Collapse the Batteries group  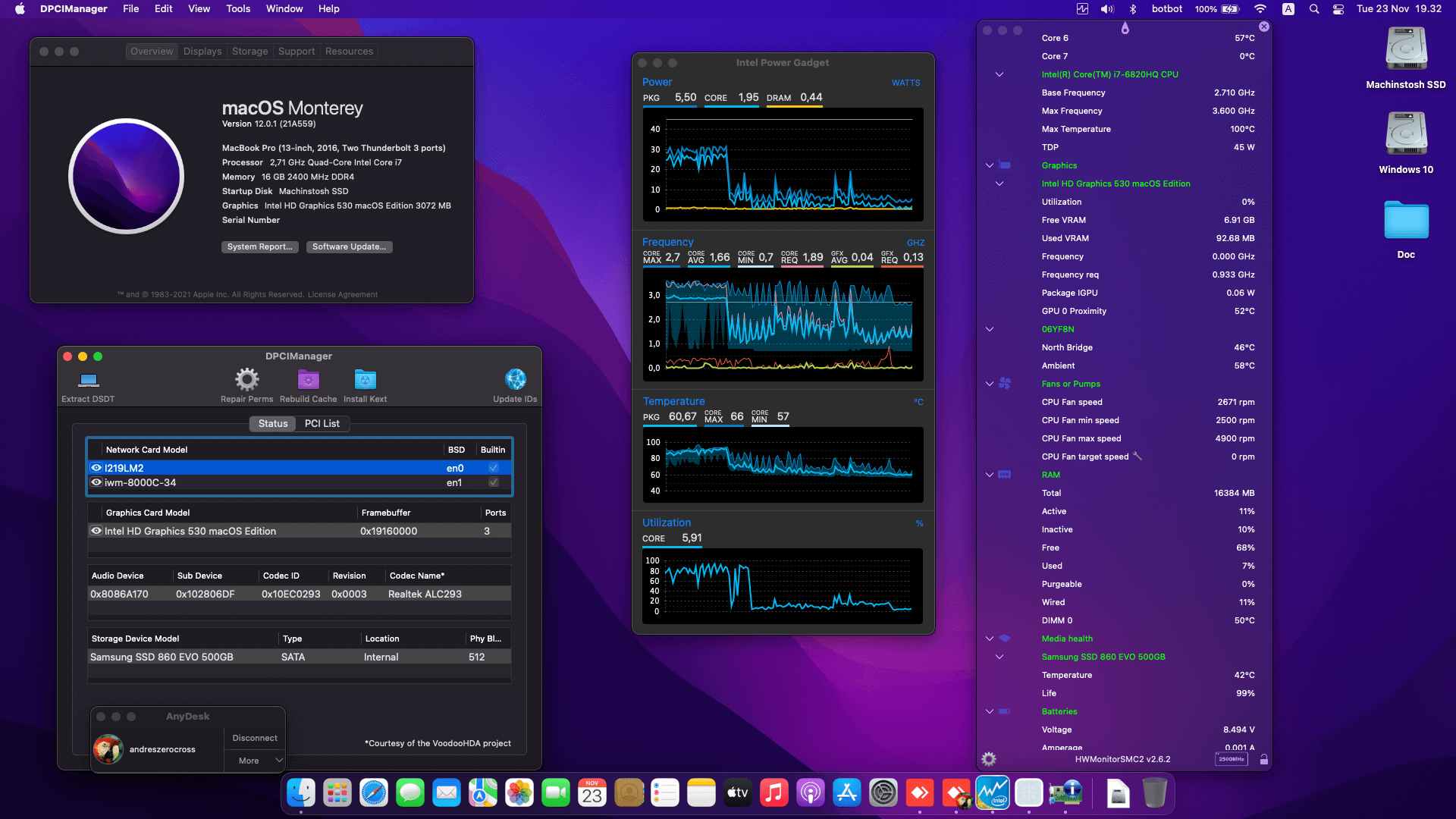(990, 711)
